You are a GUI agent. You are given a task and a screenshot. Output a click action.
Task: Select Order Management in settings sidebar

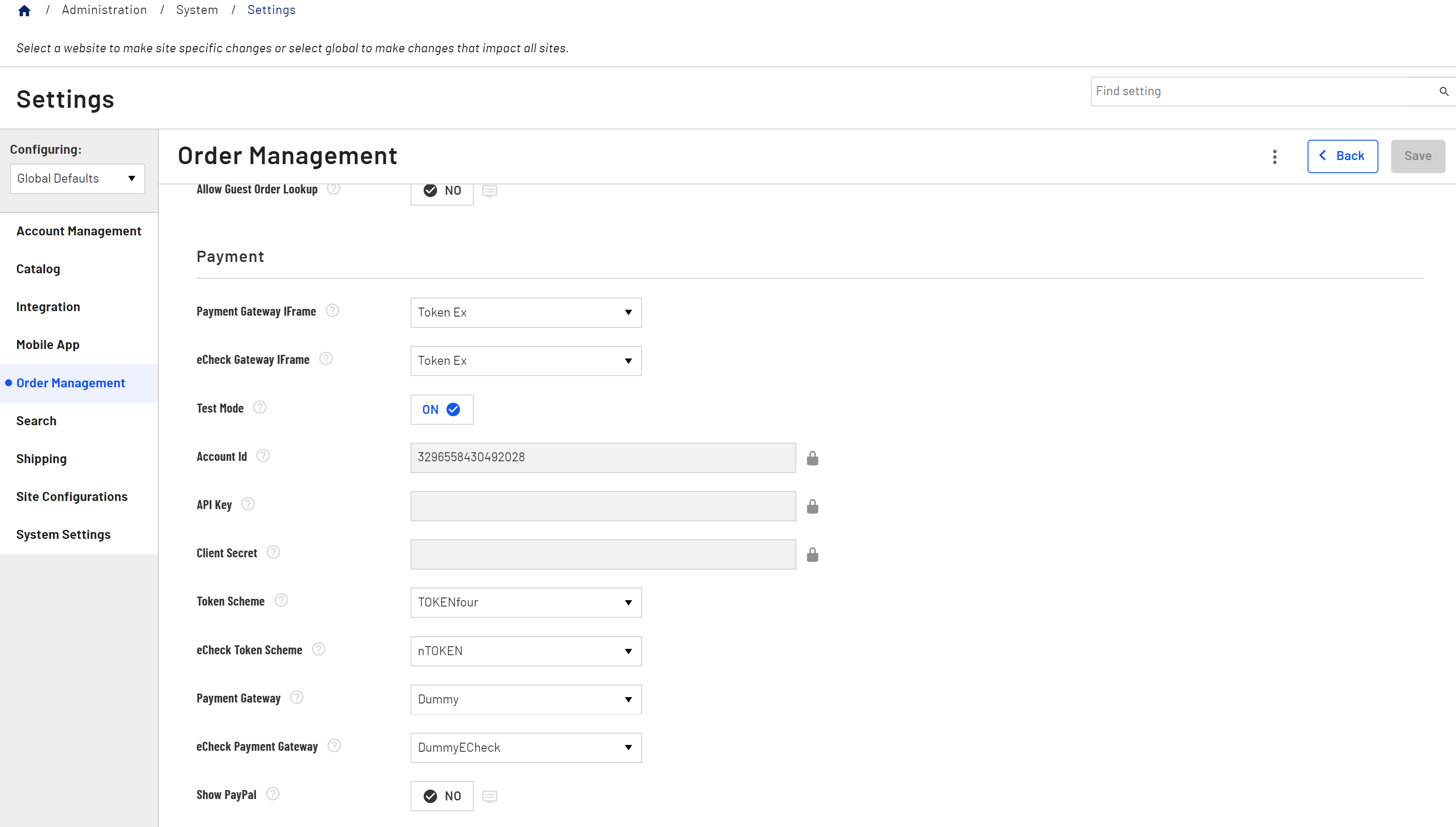coord(79,383)
